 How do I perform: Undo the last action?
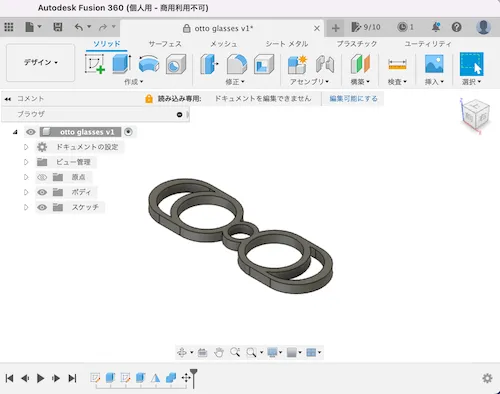[79, 27]
